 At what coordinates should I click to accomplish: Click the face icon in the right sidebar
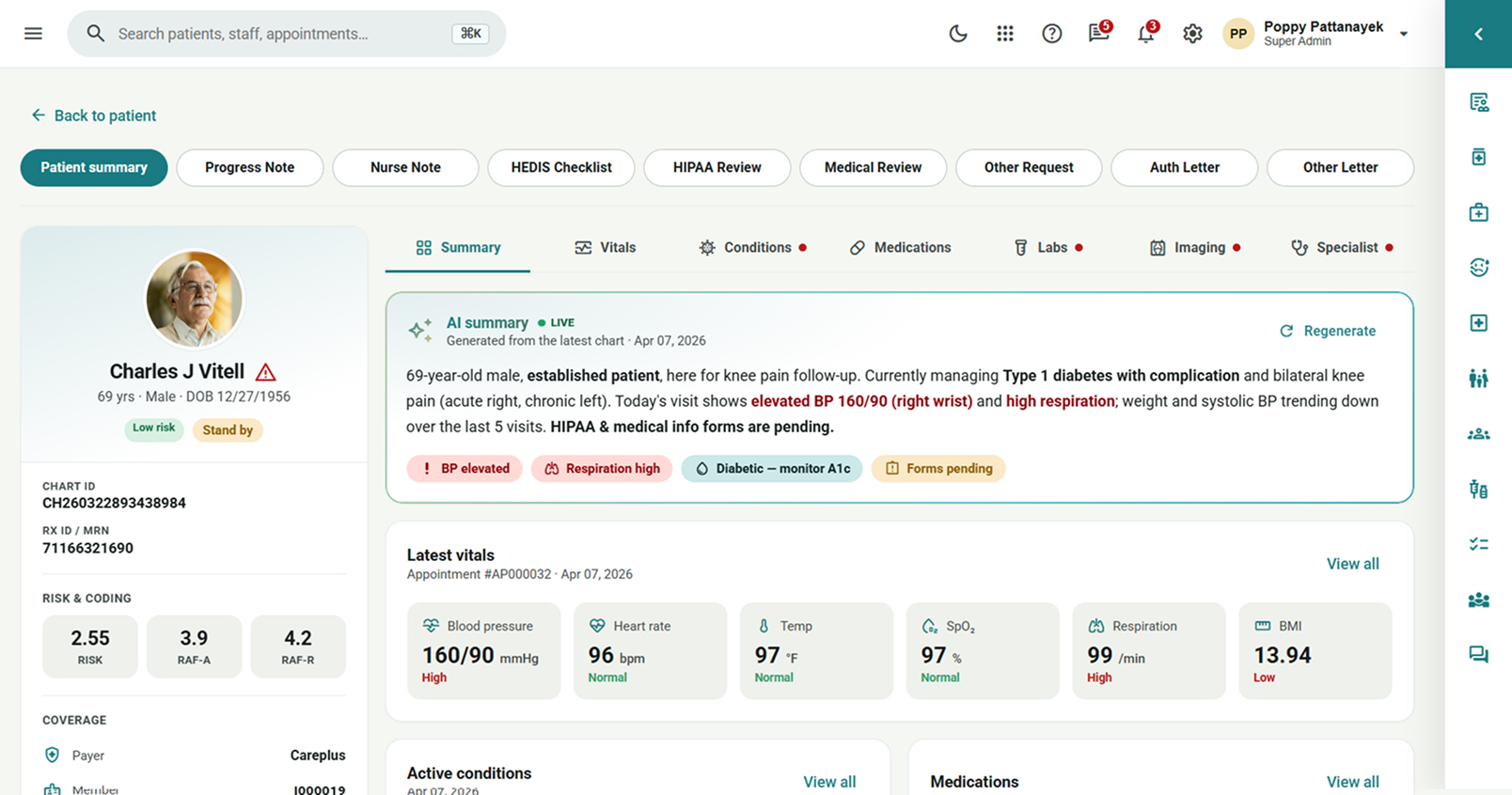click(x=1479, y=268)
